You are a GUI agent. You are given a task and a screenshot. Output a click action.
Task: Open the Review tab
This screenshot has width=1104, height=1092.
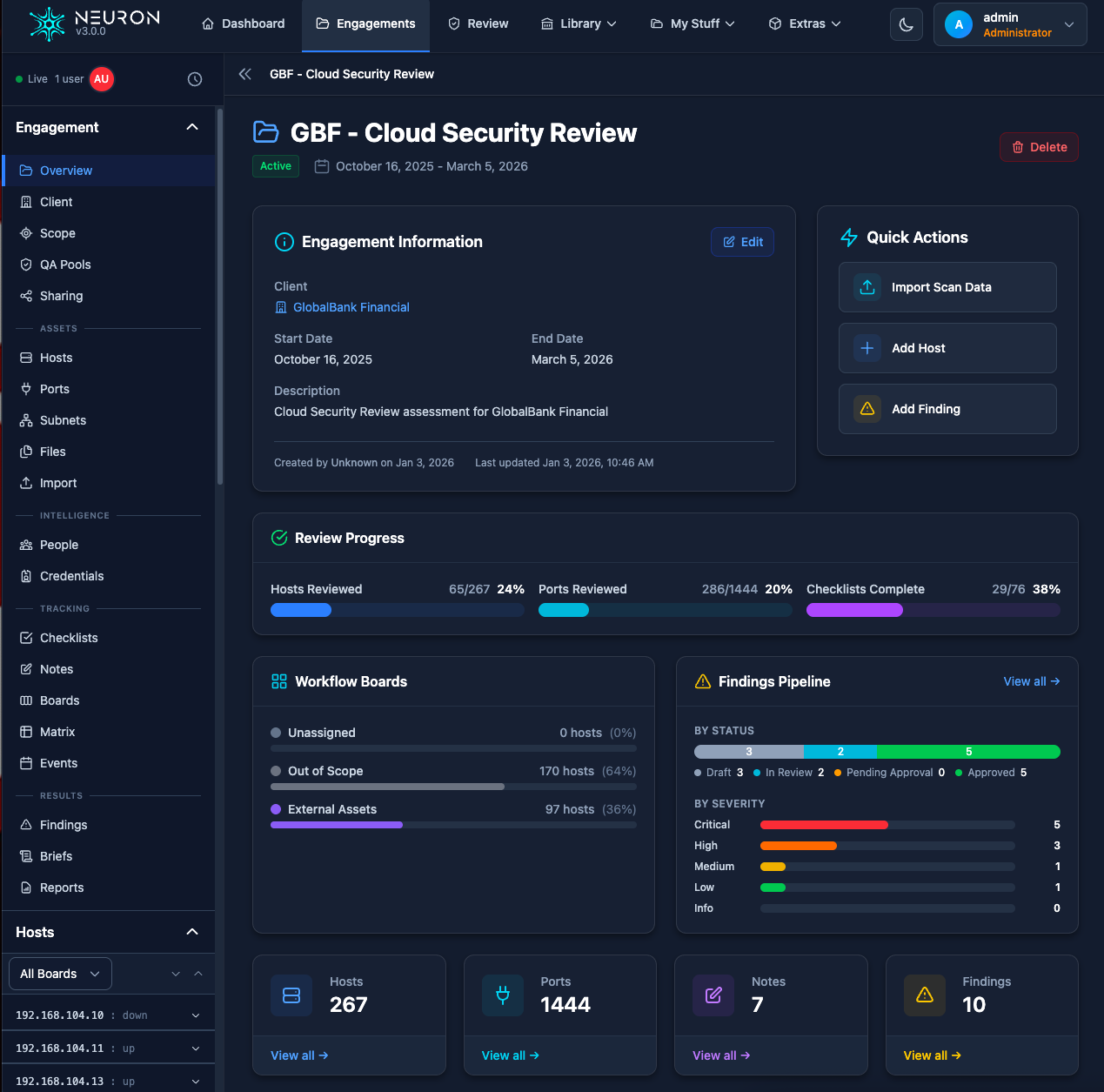[x=478, y=23]
